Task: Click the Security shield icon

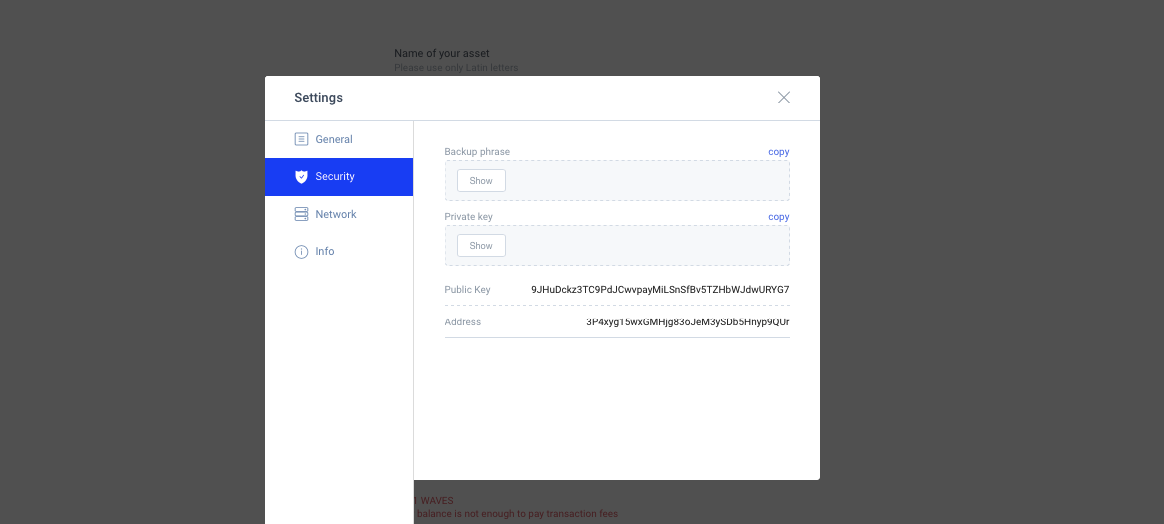Action: [301, 177]
